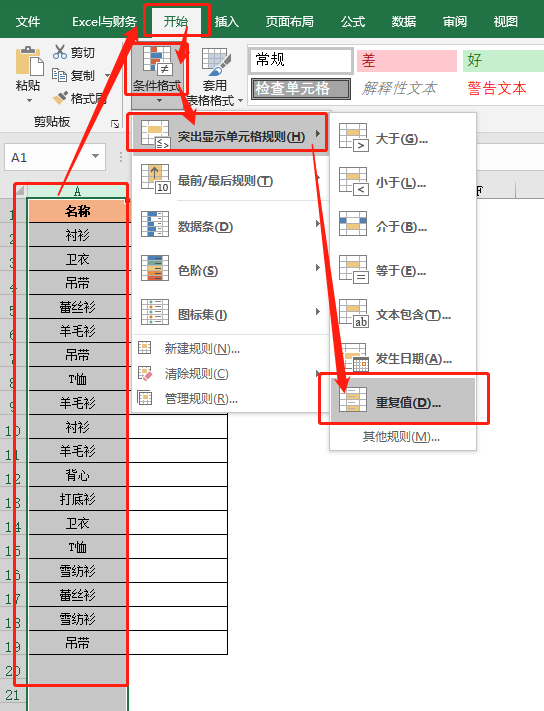
Task: Click the Format as Table icon
Action: [x=216, y=62]
